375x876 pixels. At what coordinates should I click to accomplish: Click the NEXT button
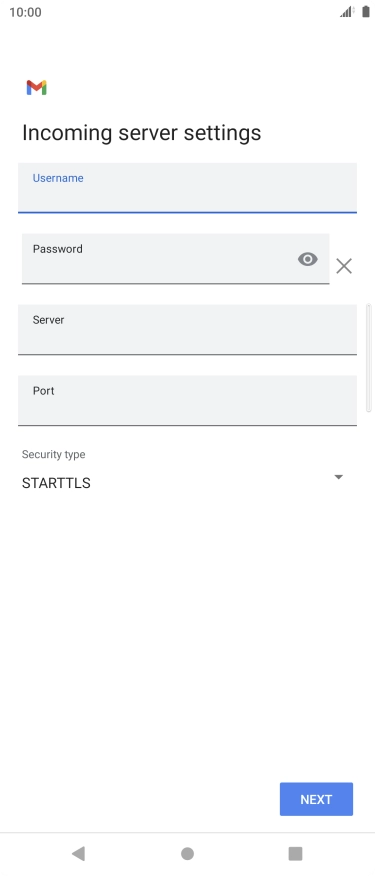pos(316,799)
